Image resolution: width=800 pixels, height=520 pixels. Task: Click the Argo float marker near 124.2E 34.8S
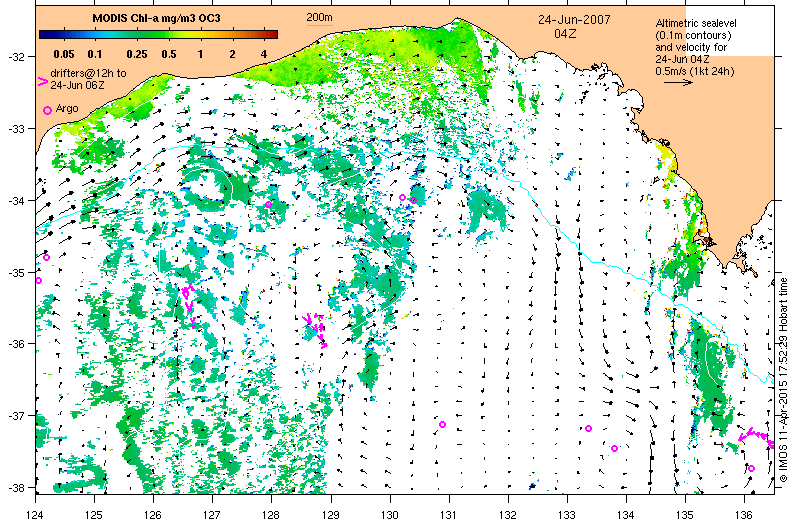pyautogui.click(x=46, y=258)
